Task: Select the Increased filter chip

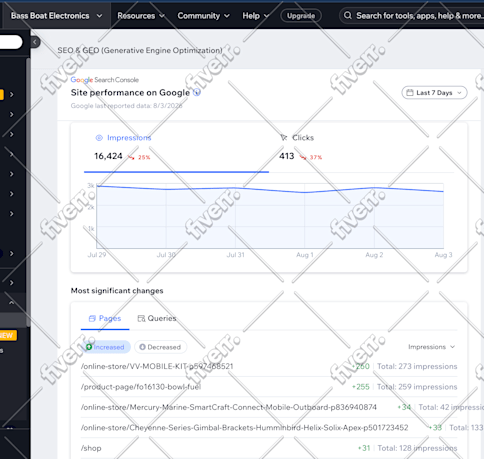Action: click(x=106, y=347)
